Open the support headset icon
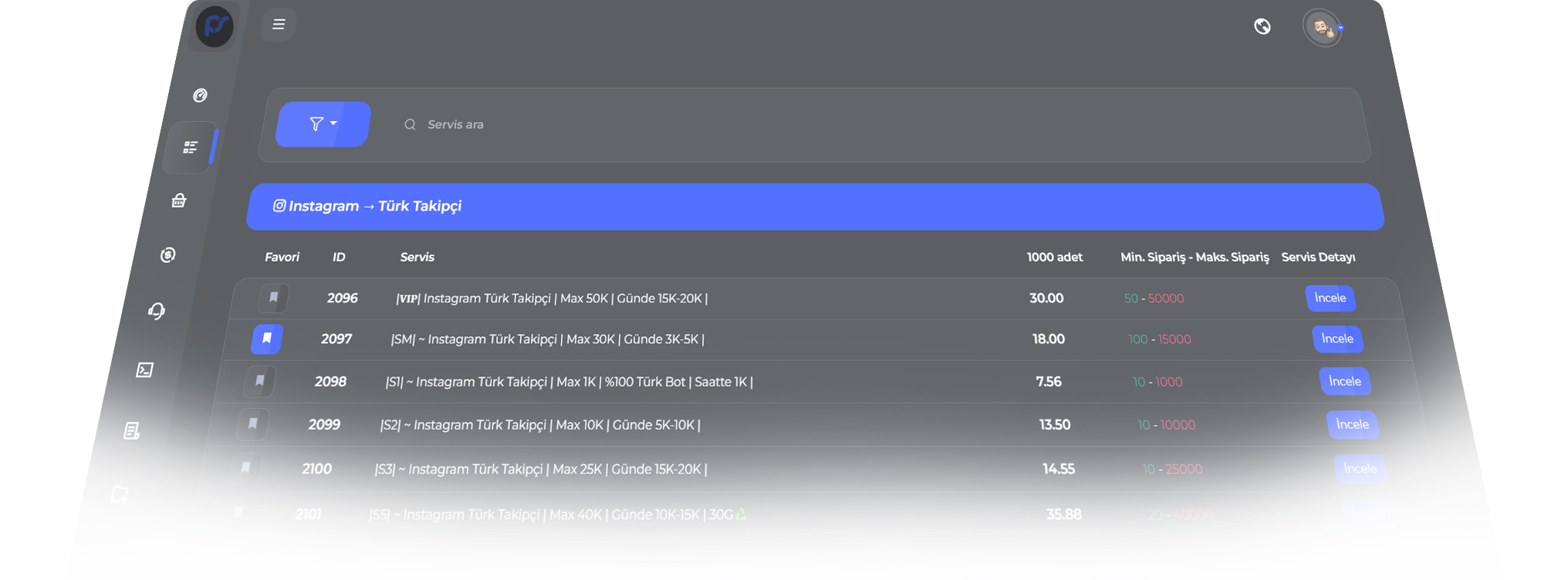Screen dimensions: 1568x580 [157, 311]
